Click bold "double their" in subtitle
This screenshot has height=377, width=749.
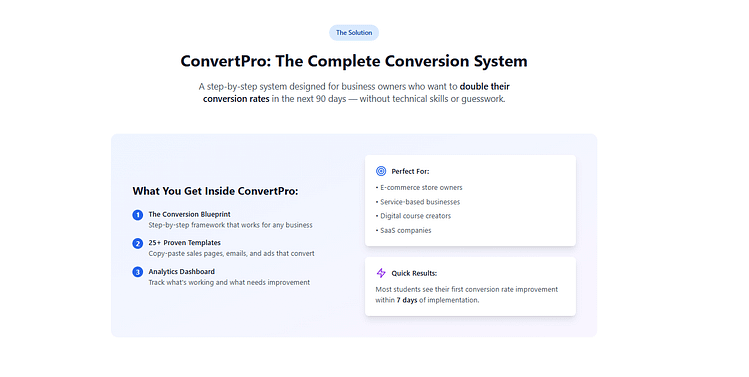[484, 86]
